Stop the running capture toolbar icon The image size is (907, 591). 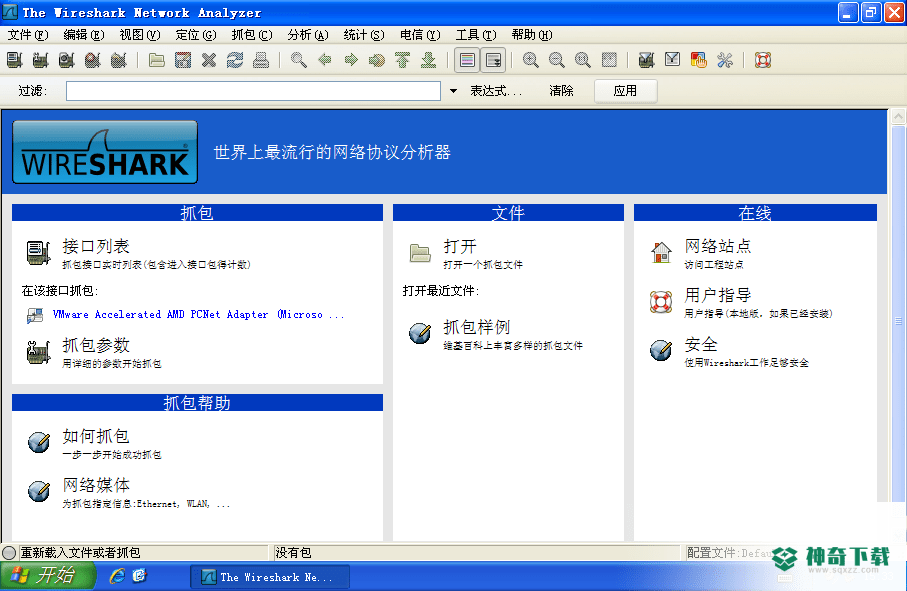coord(93,60)
